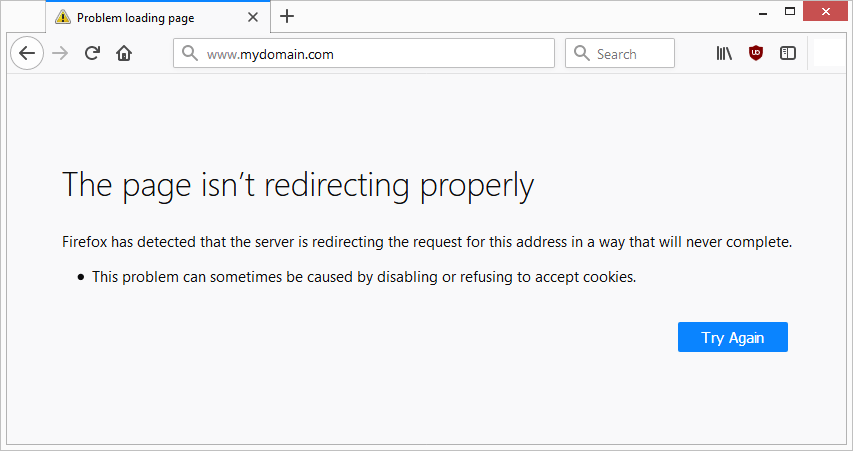853x451 pixels.
Task: Focus the Search input box
Action: point(630,54)
